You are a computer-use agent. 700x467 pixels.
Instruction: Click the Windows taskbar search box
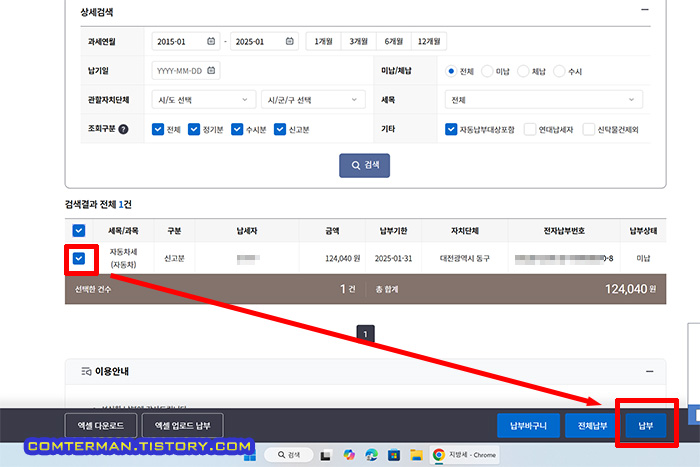(288, 454)
